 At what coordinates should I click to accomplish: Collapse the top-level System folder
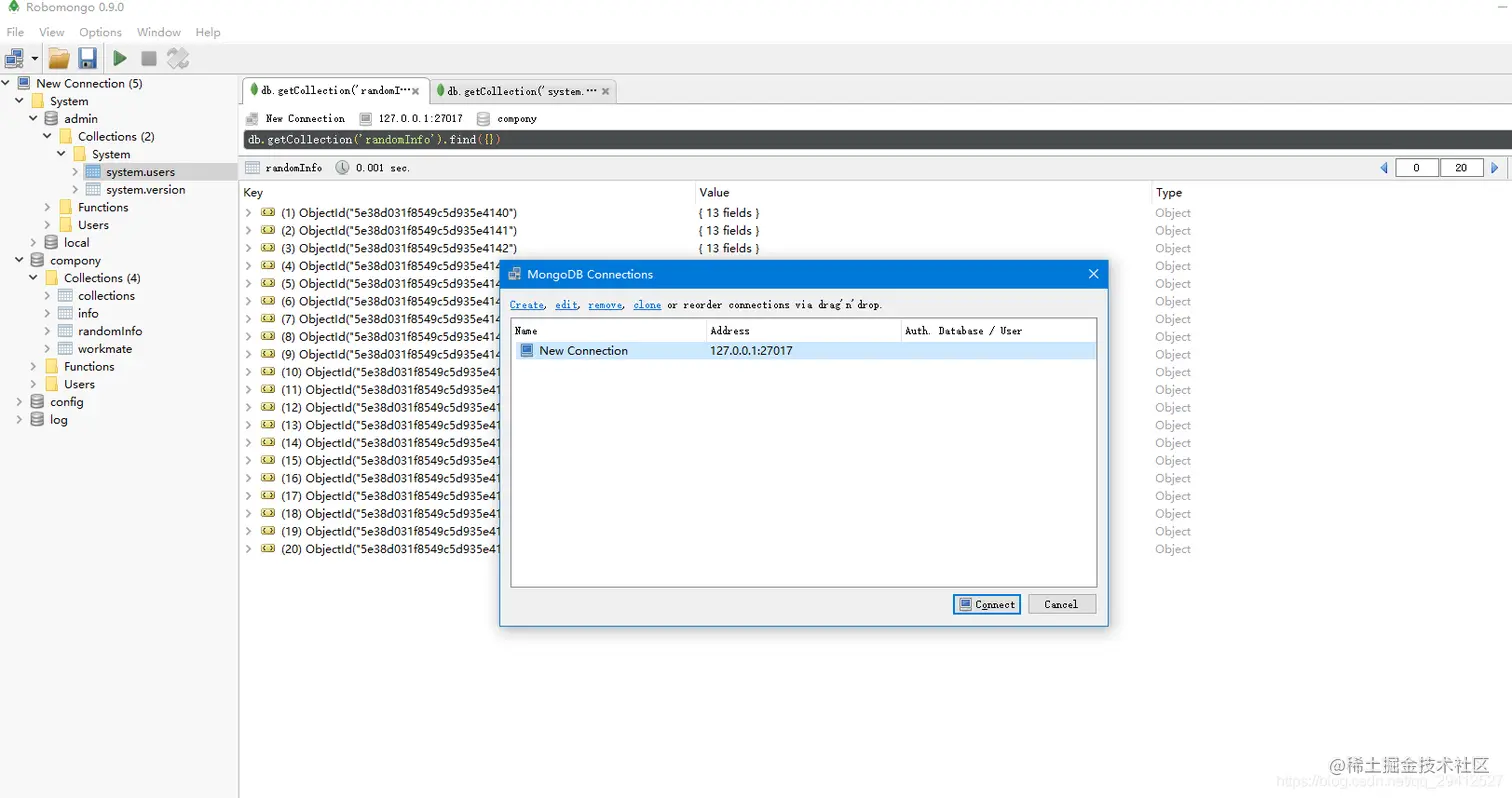pos(19,101)
